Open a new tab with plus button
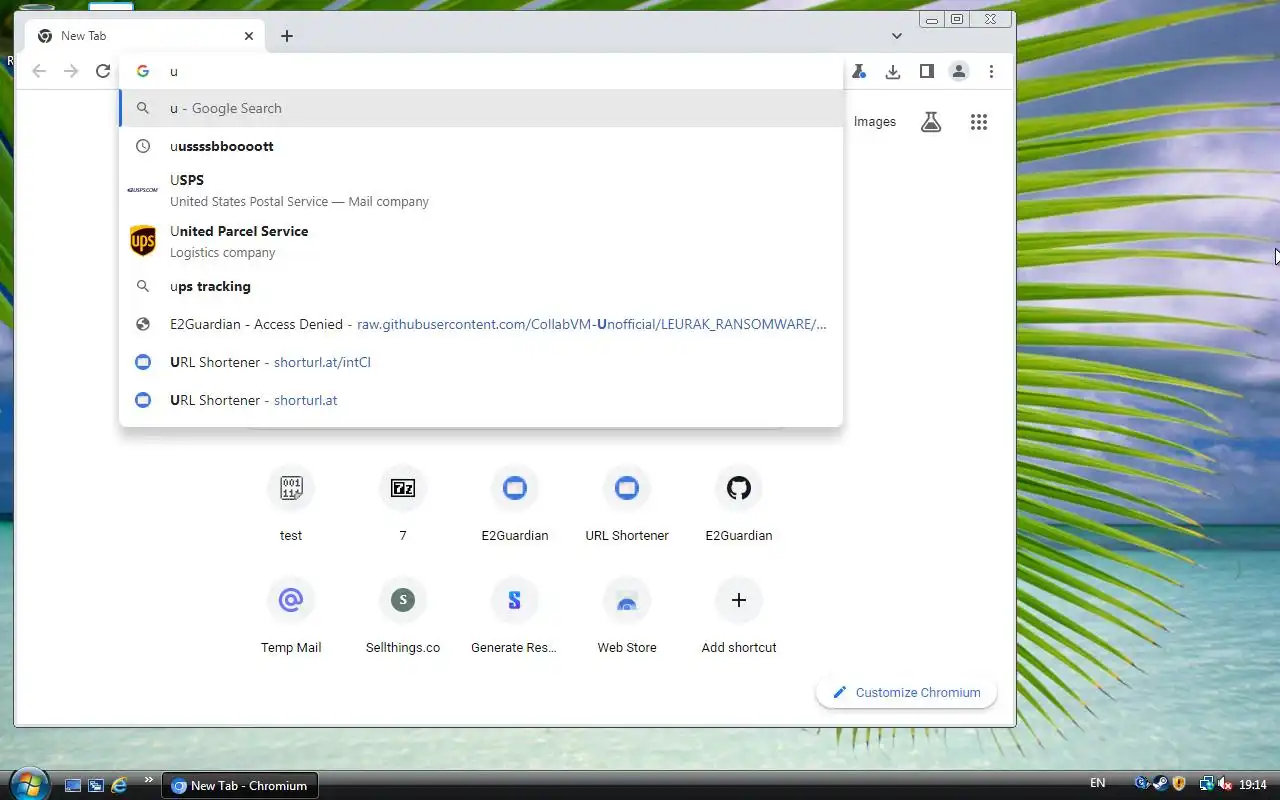Image resolution: width=1280 pixels, height=800 pixels. 287,36
